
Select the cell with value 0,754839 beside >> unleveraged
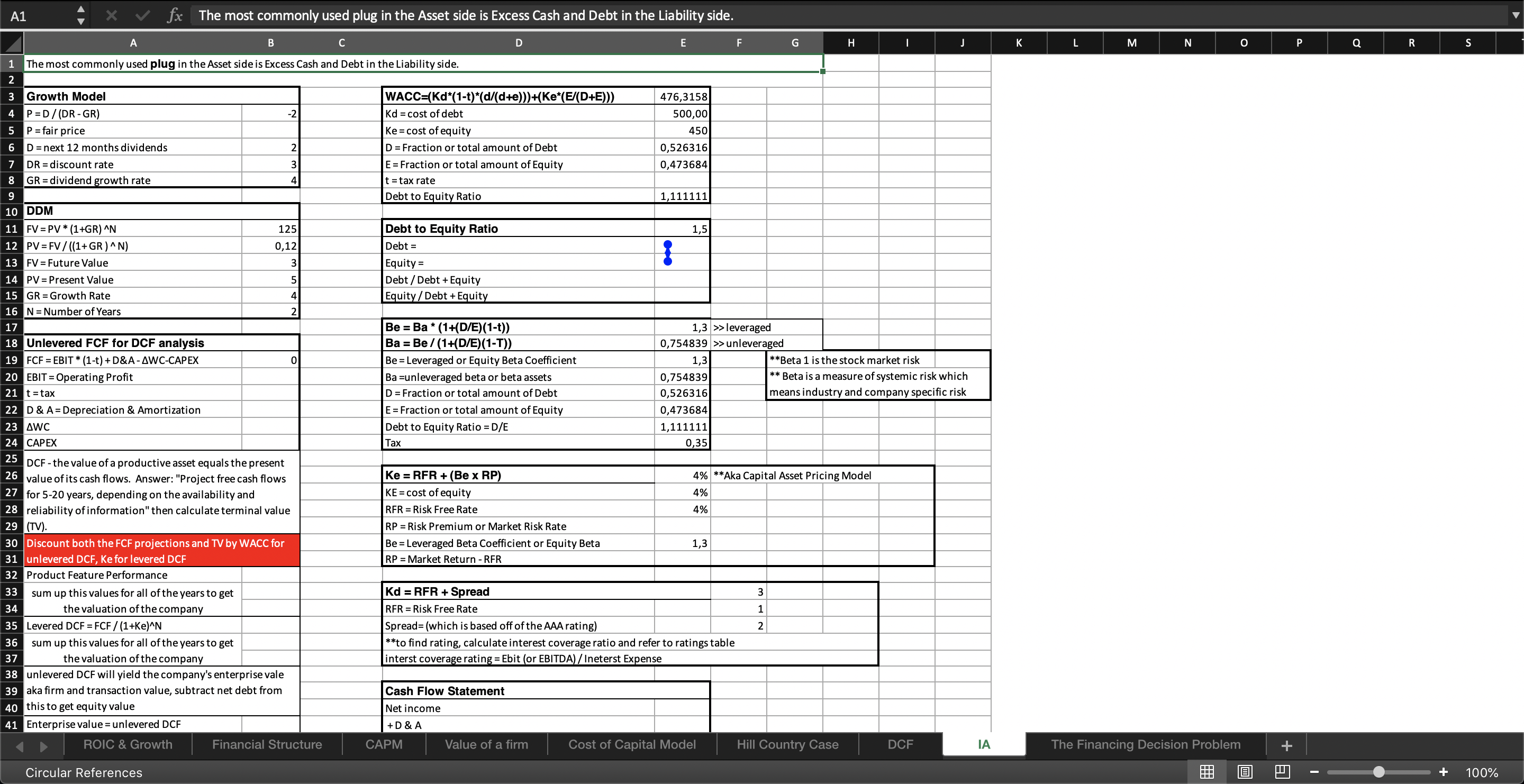click(x=682, y=343)
